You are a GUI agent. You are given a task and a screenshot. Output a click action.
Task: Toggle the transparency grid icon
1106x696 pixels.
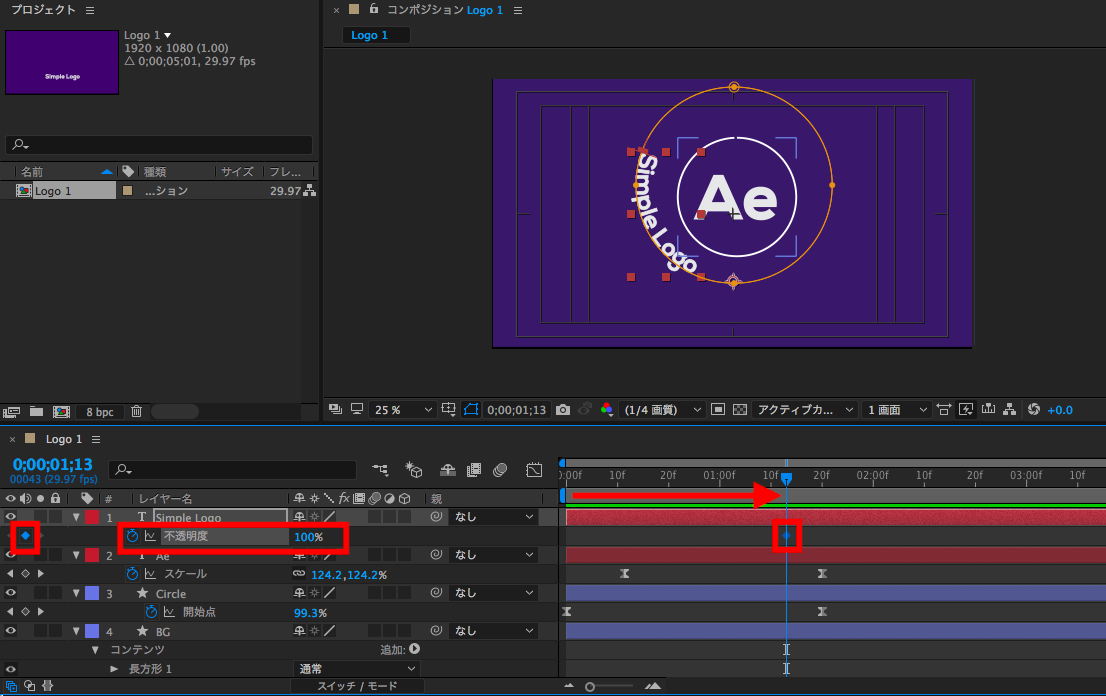pyautogui.click(x=740, y=410)
